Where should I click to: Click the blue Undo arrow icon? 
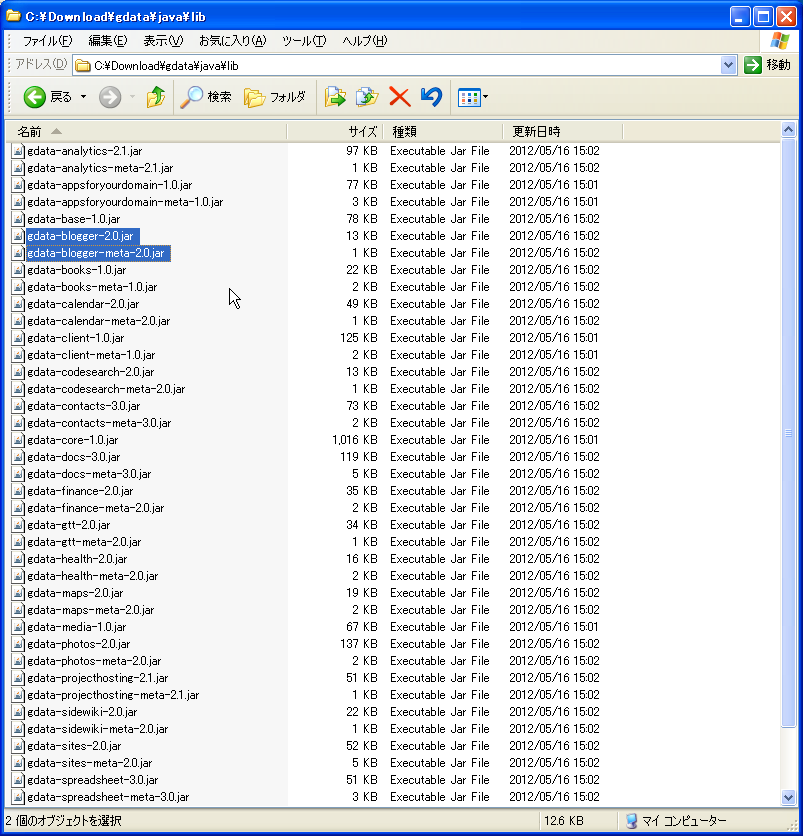point(431,97)
